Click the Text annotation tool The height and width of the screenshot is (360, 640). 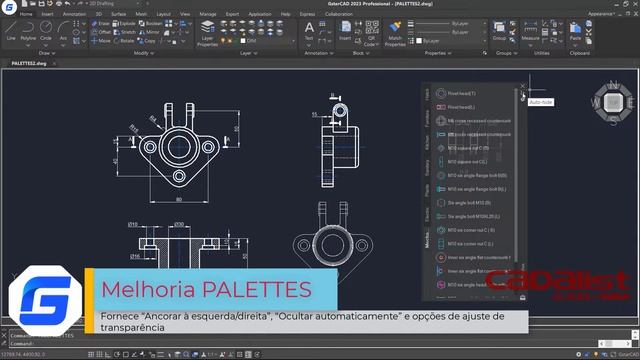click(x=309, y=31)
